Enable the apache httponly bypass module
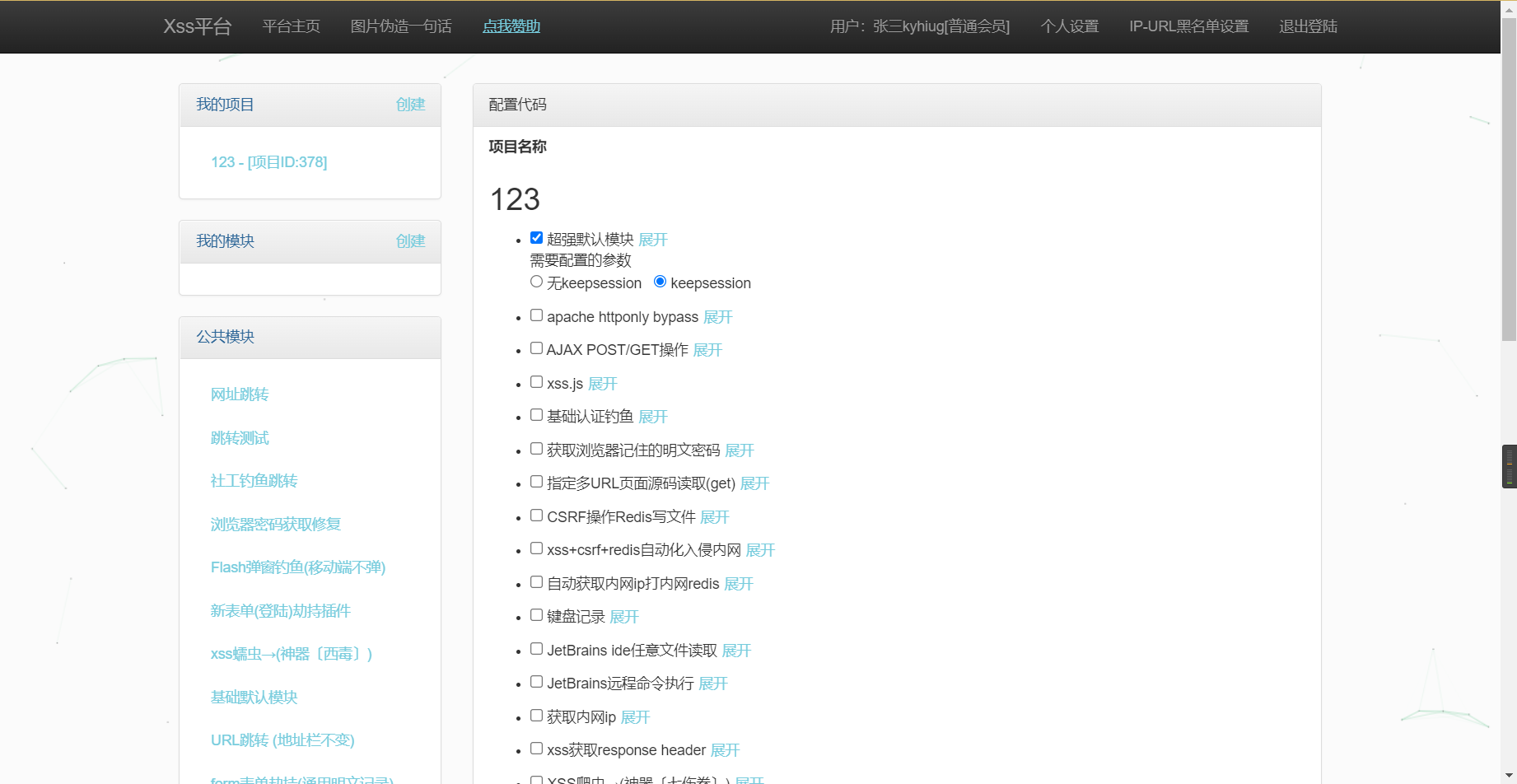The width and height of the screenshot is (1517, 784). coord(536,315)
